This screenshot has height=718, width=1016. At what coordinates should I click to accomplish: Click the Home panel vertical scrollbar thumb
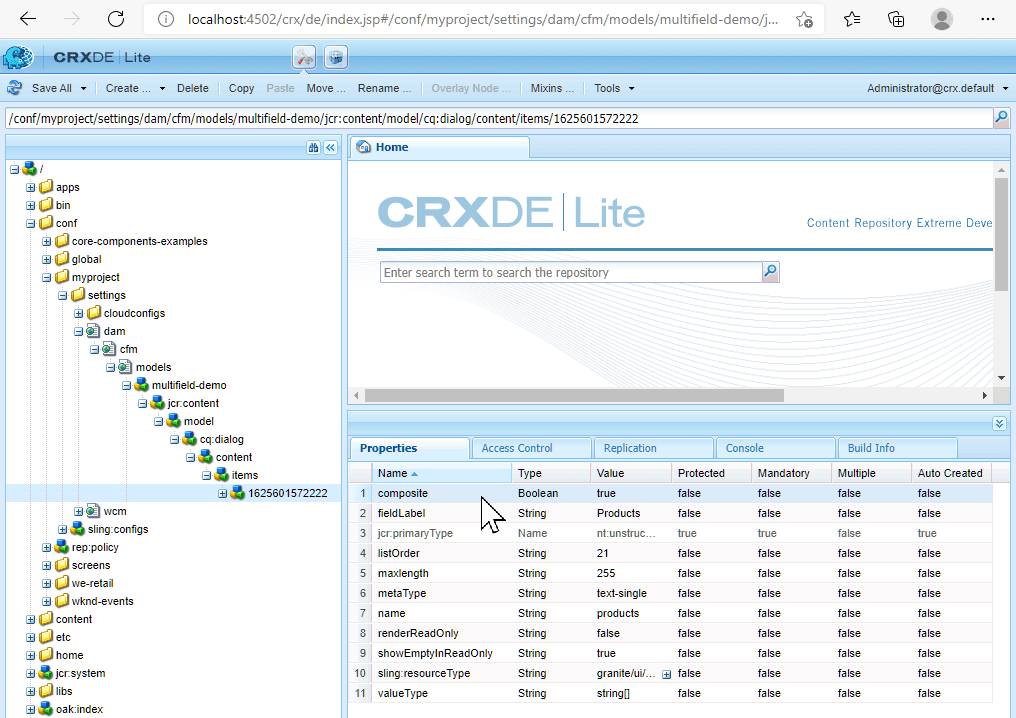click(x=1001, y=233)
